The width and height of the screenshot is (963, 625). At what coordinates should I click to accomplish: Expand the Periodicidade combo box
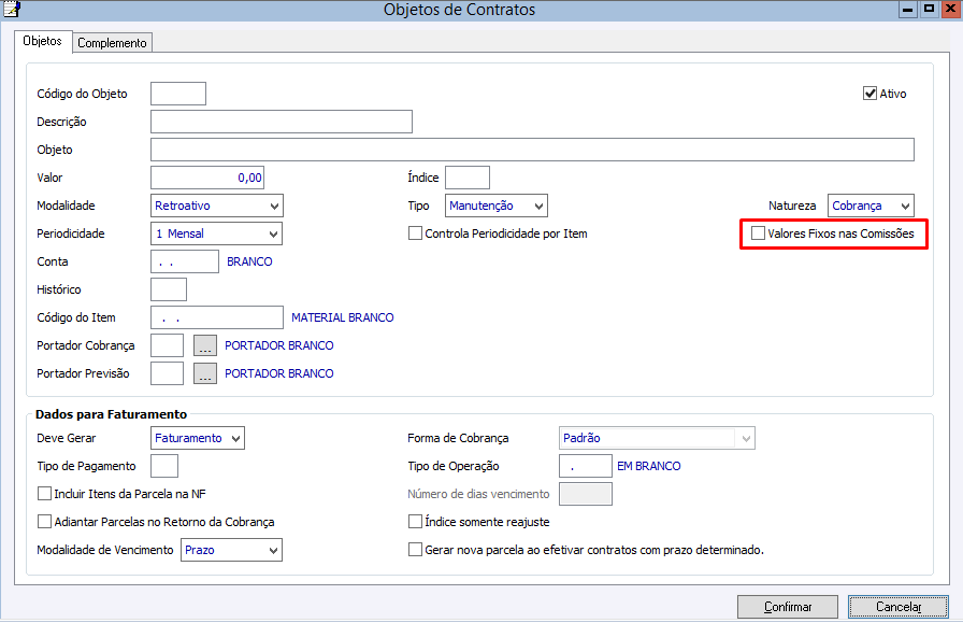tap(275, 234)
